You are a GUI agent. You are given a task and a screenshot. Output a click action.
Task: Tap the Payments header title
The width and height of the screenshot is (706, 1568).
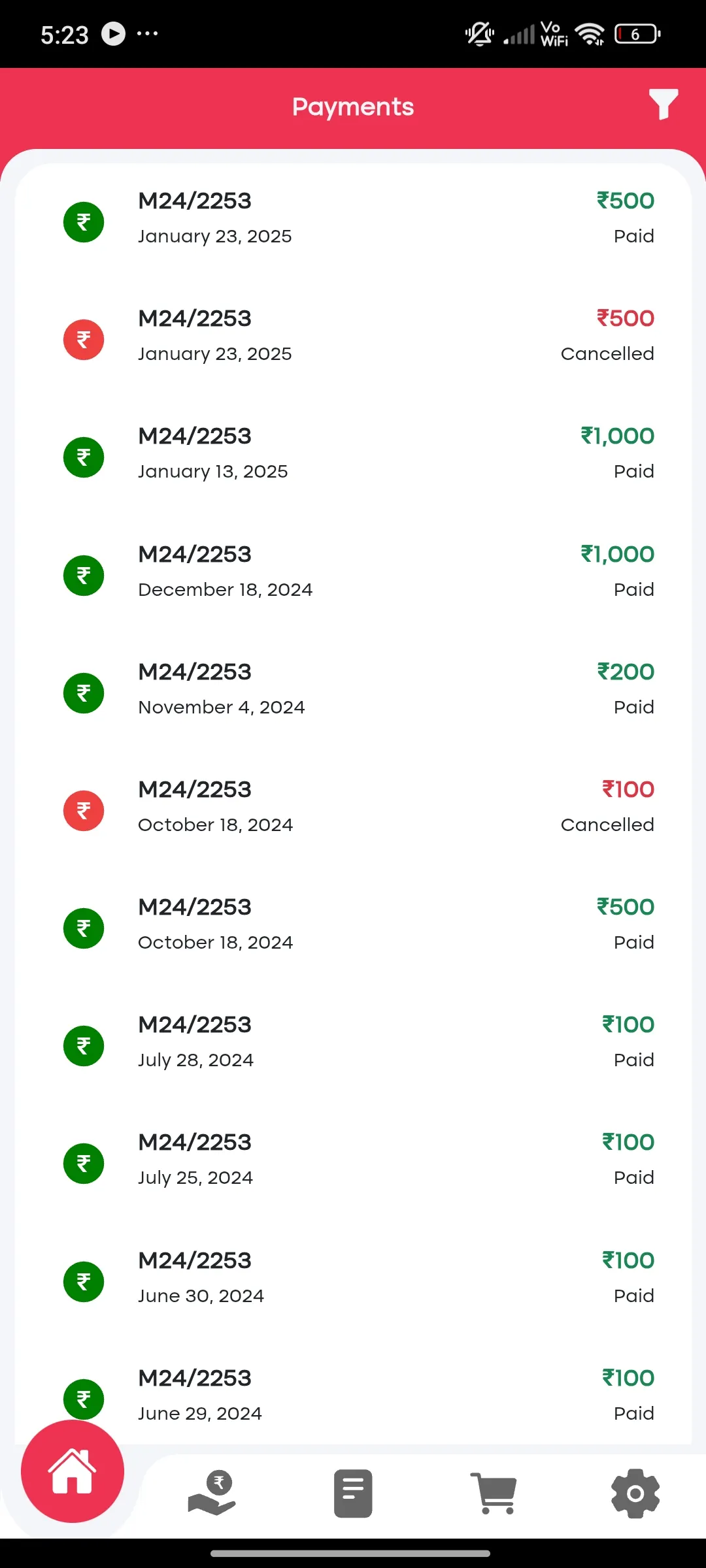[x=353, y=106]
